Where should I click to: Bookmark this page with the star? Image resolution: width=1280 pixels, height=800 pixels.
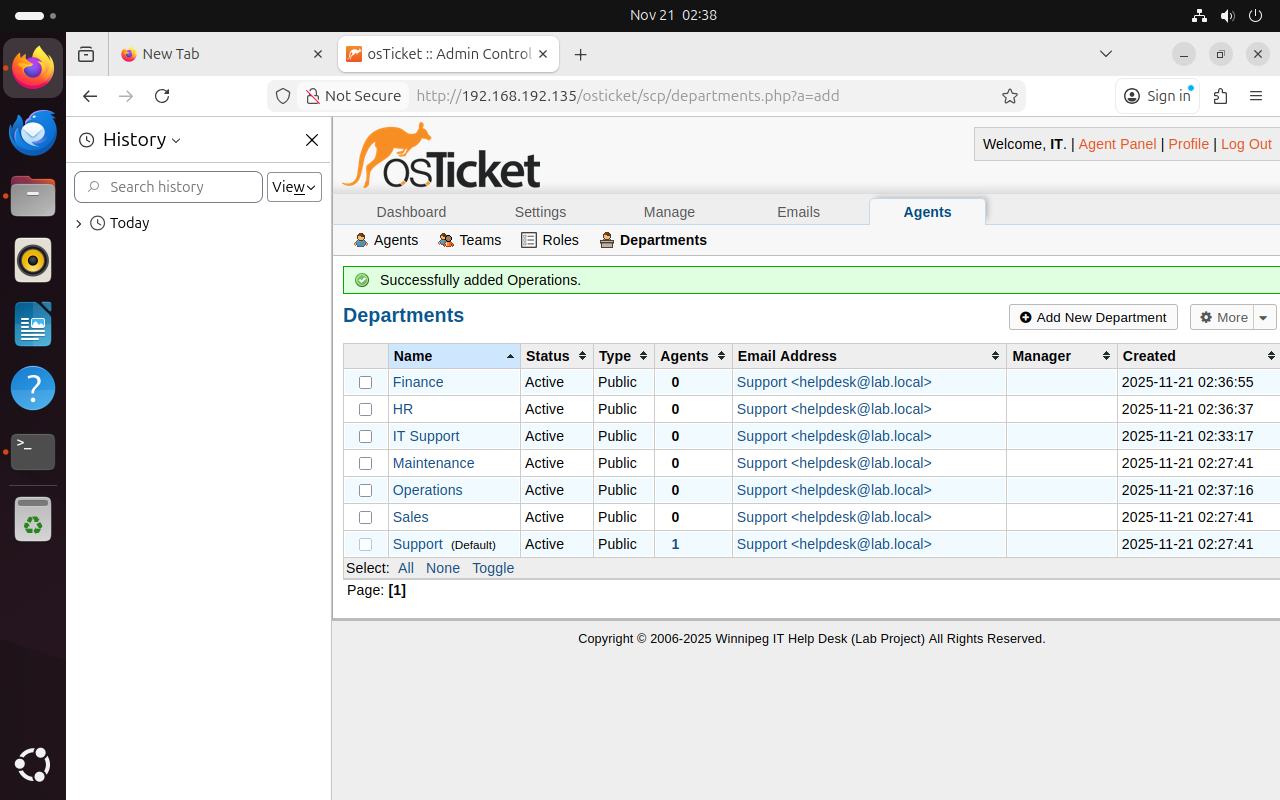[x=1010, y=96]
